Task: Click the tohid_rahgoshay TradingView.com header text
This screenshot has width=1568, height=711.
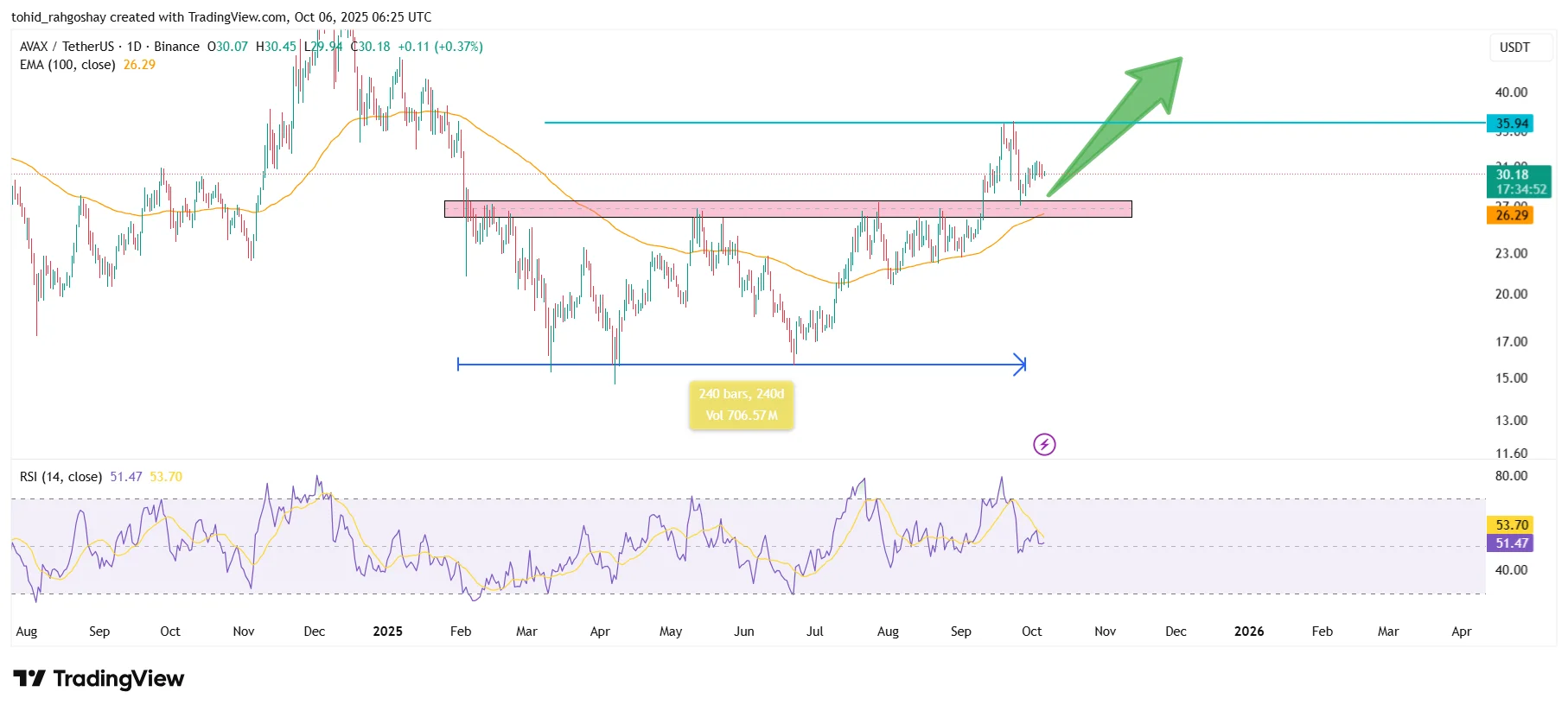Action: point(221,17)
